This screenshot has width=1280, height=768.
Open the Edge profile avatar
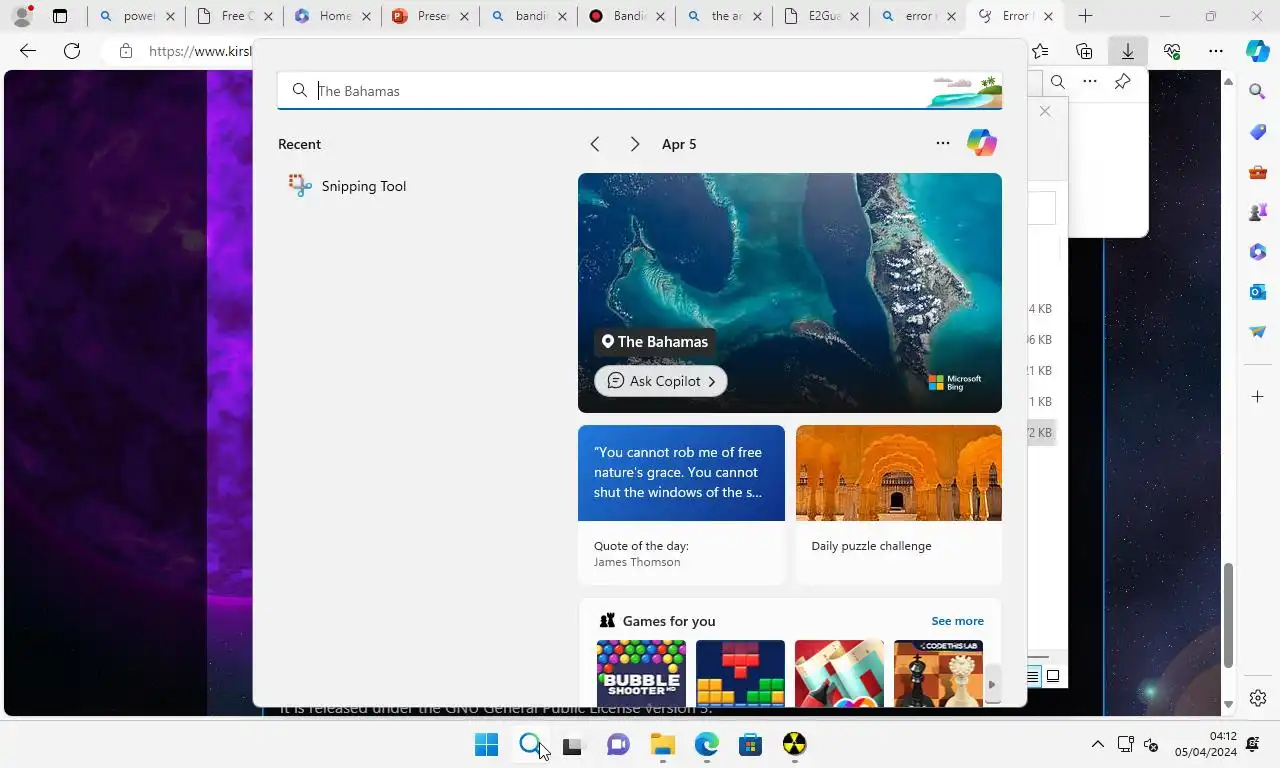coord(22,16)
